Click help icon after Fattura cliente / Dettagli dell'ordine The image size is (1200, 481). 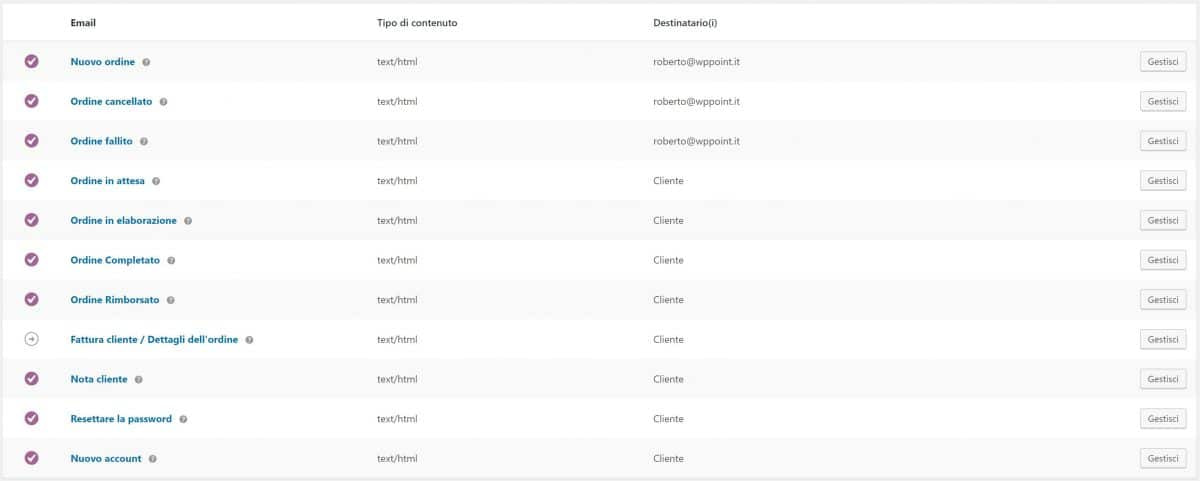[249, 340]
